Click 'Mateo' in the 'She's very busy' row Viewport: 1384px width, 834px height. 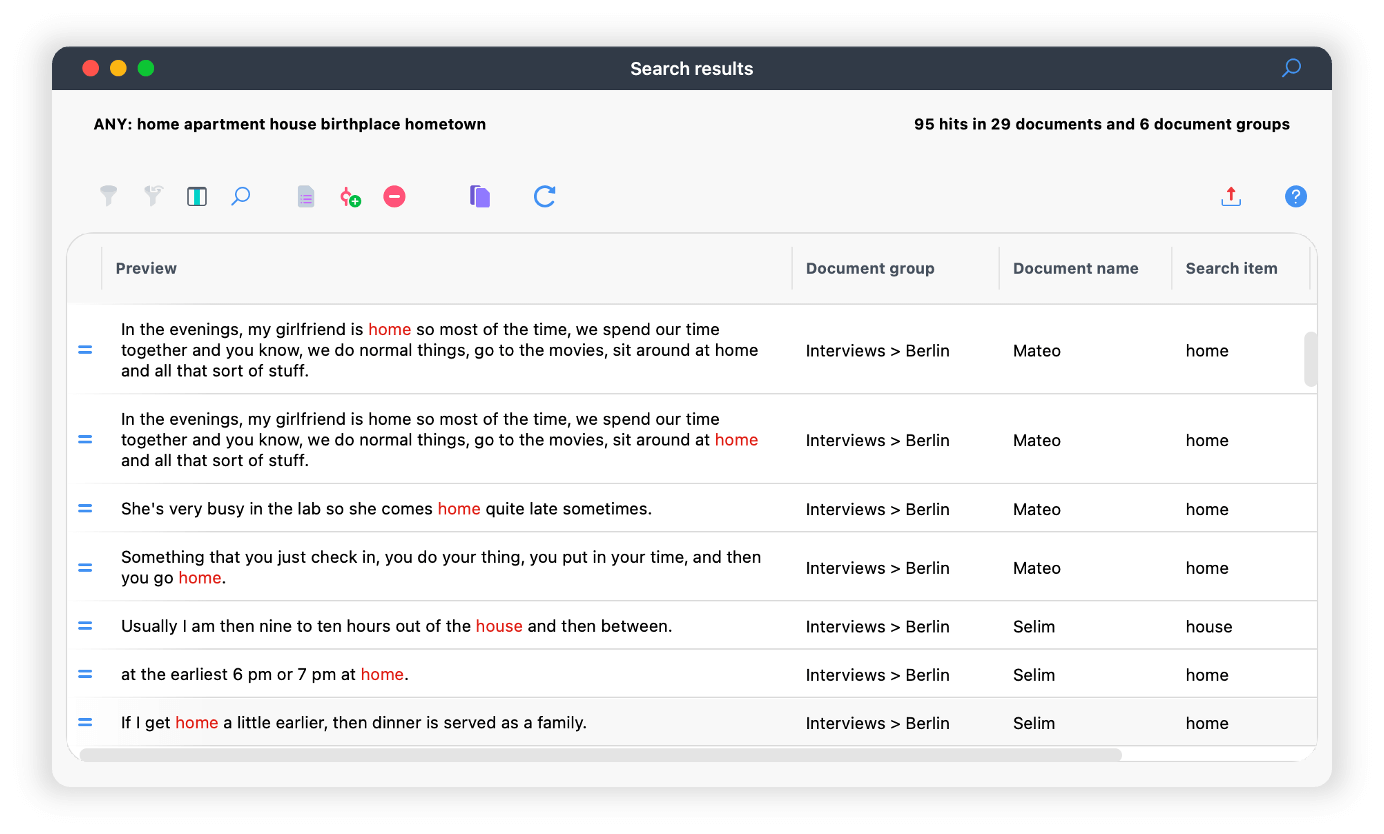(x=1037, y=509)
